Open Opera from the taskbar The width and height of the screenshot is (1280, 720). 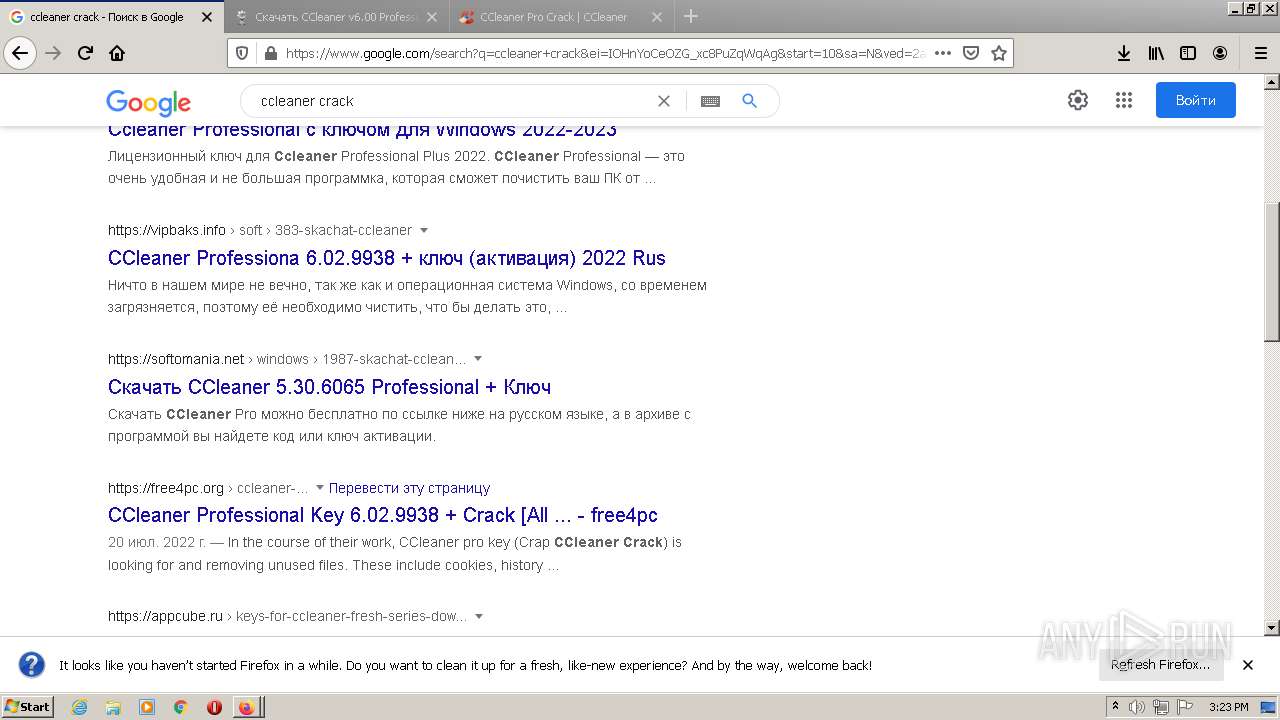pos(214,707)
